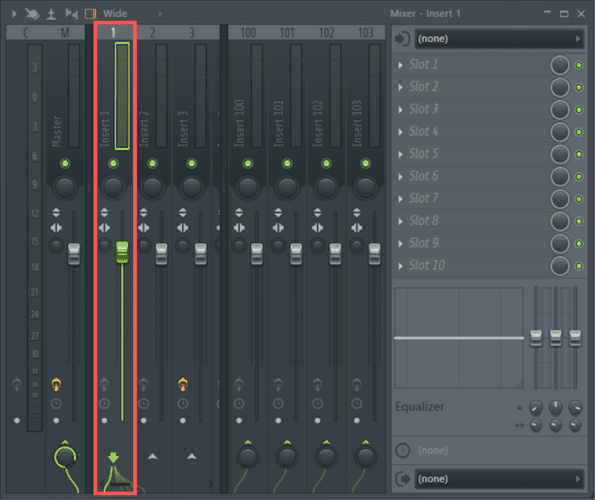
Task: Arm Insert 1 for disk recording
Action: click(104, 384)
